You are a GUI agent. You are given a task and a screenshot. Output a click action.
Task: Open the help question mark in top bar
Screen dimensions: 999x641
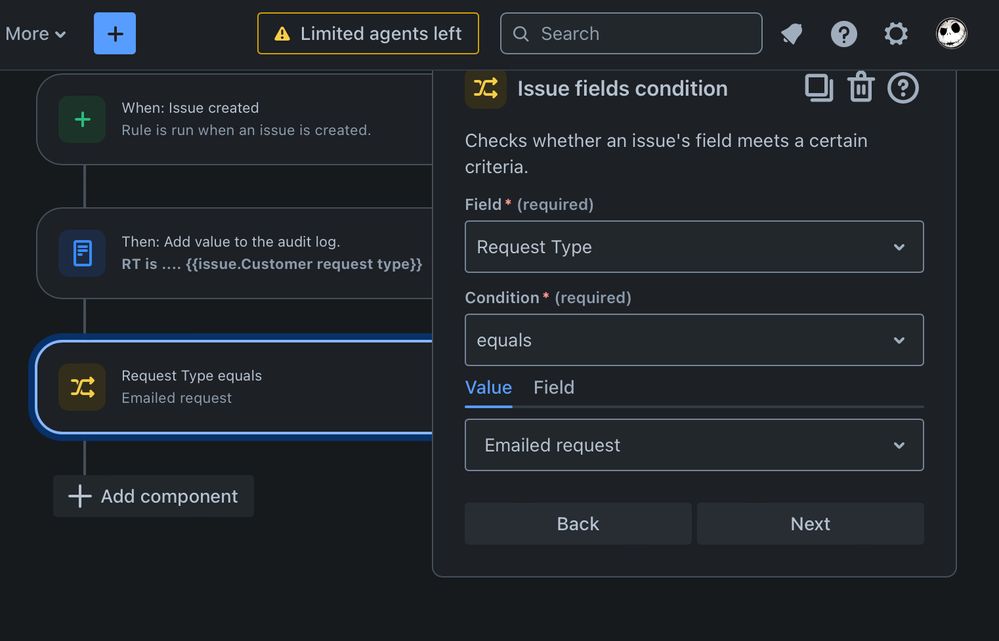tap(844, 33)
